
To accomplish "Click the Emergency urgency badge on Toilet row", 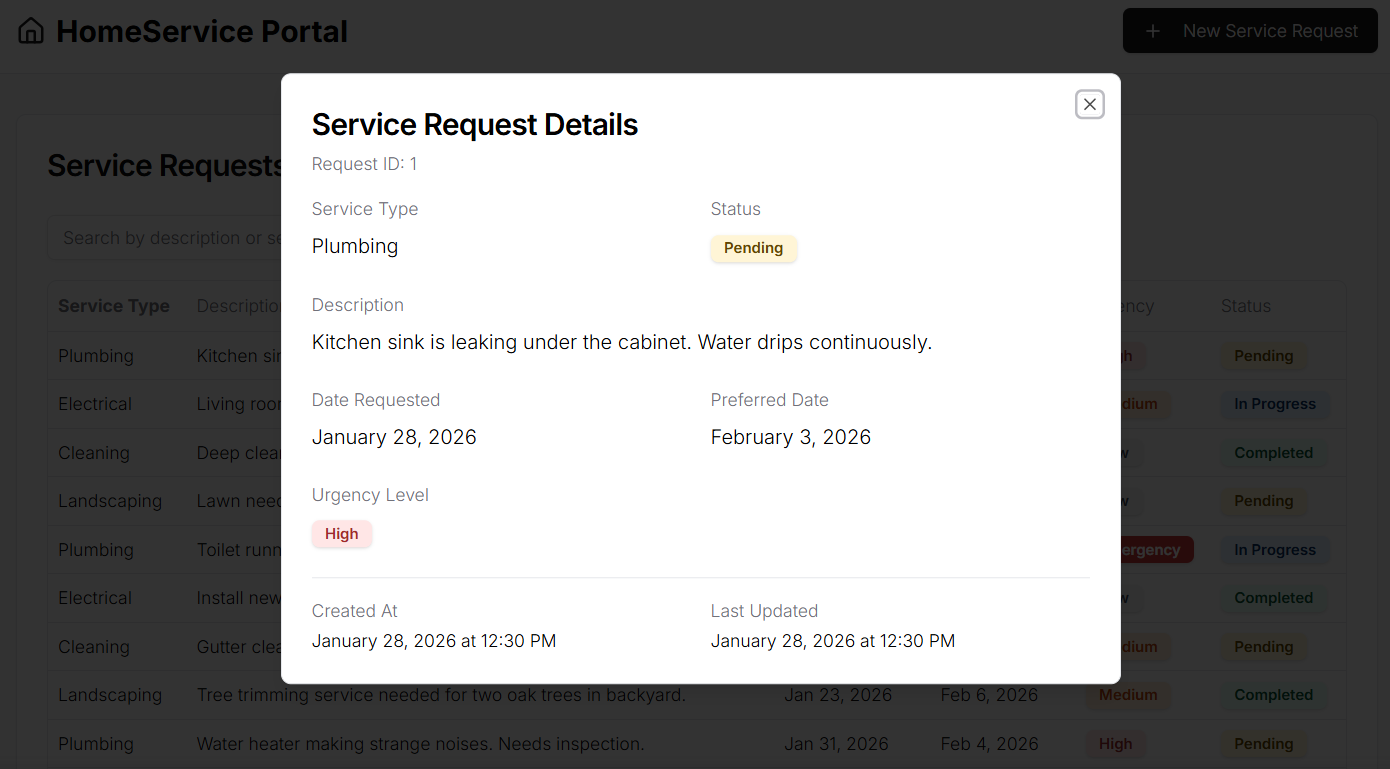I will point(1157,550).
